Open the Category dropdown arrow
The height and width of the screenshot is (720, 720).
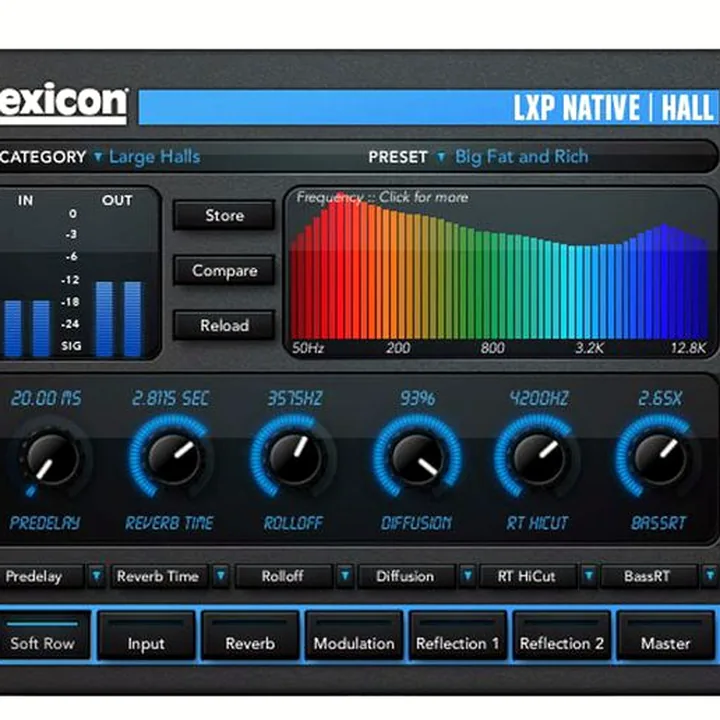tap(98, 157)
